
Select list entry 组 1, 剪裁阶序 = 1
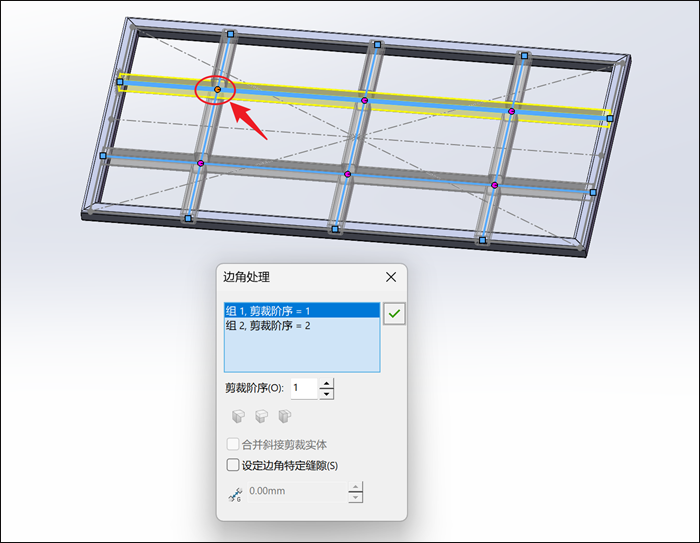[x=302, y=311]
